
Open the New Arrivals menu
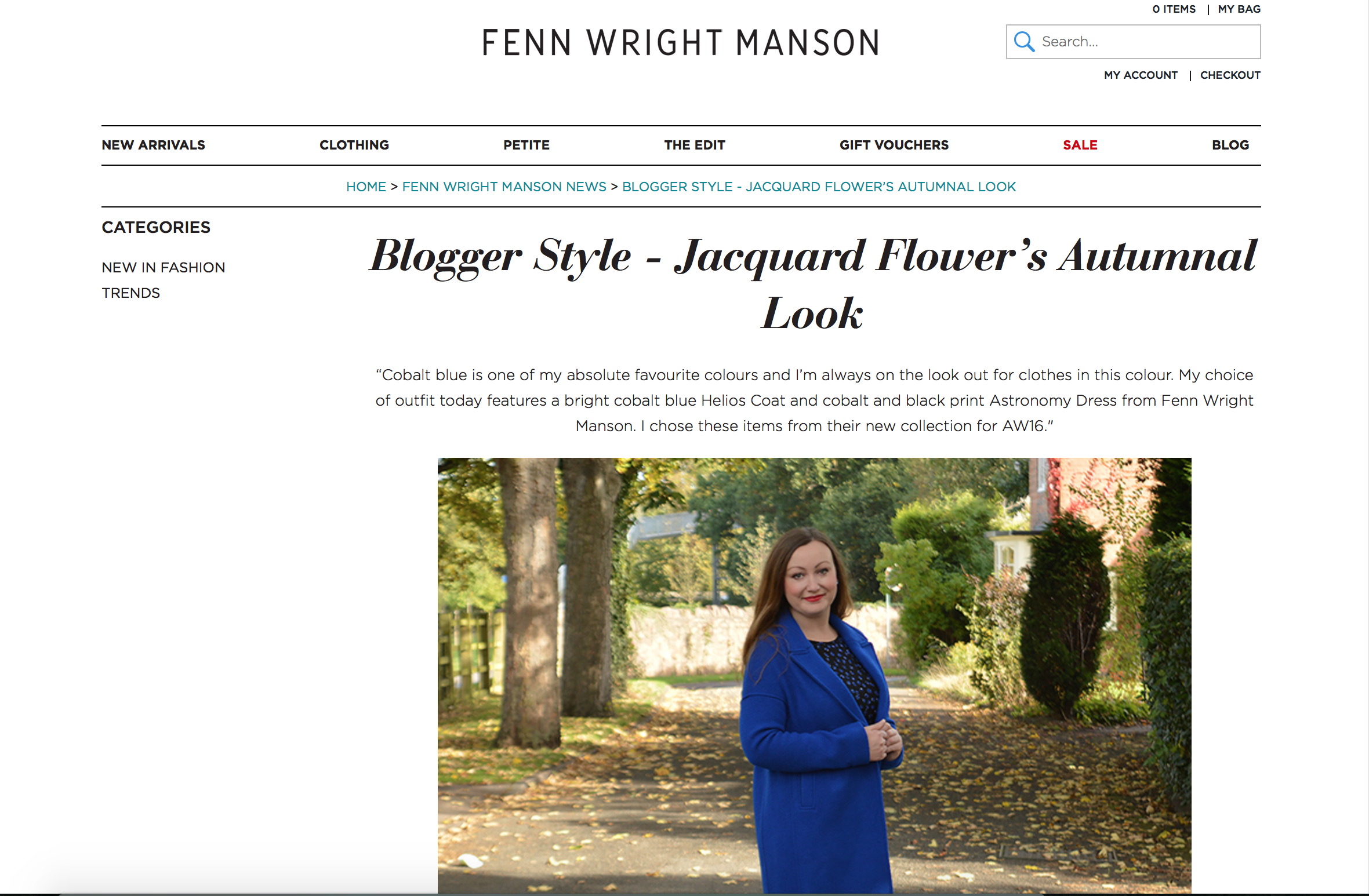154,145
